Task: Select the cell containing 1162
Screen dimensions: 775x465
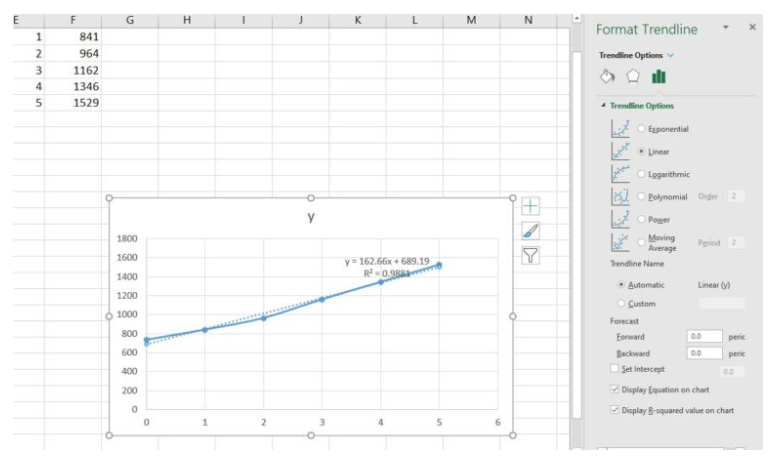Action: 73,70
